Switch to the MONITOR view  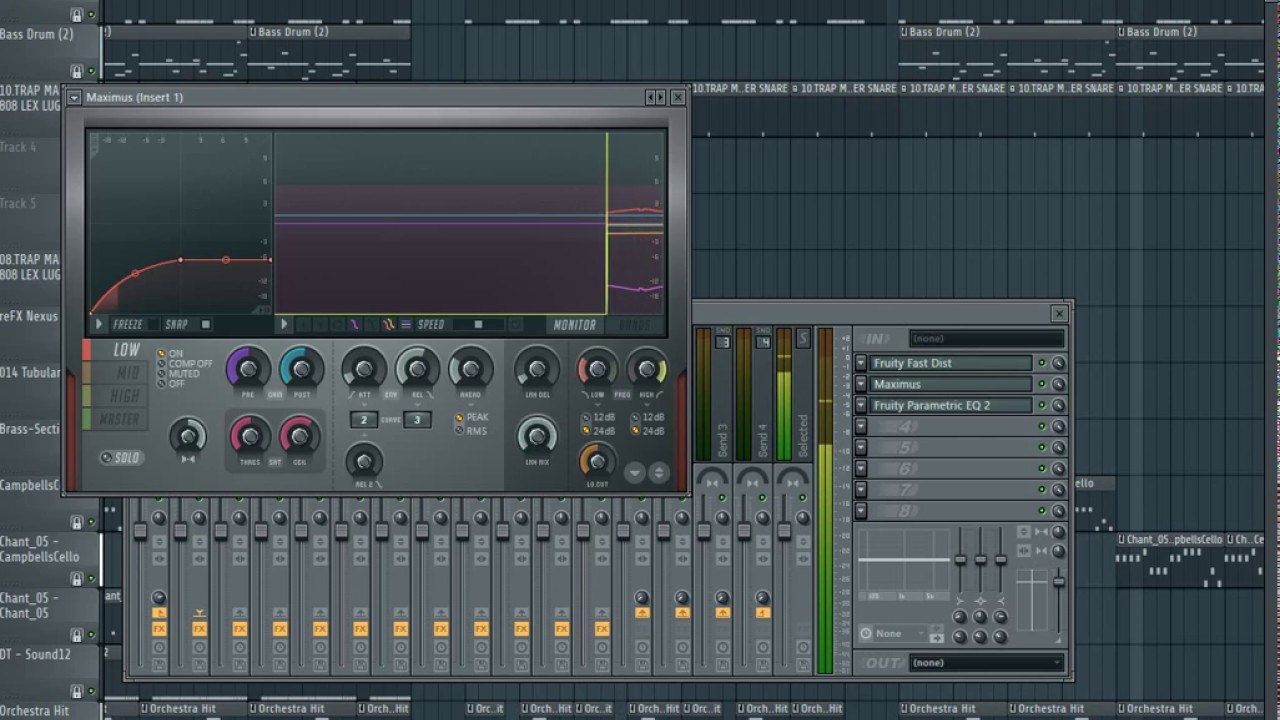[574, 324]
